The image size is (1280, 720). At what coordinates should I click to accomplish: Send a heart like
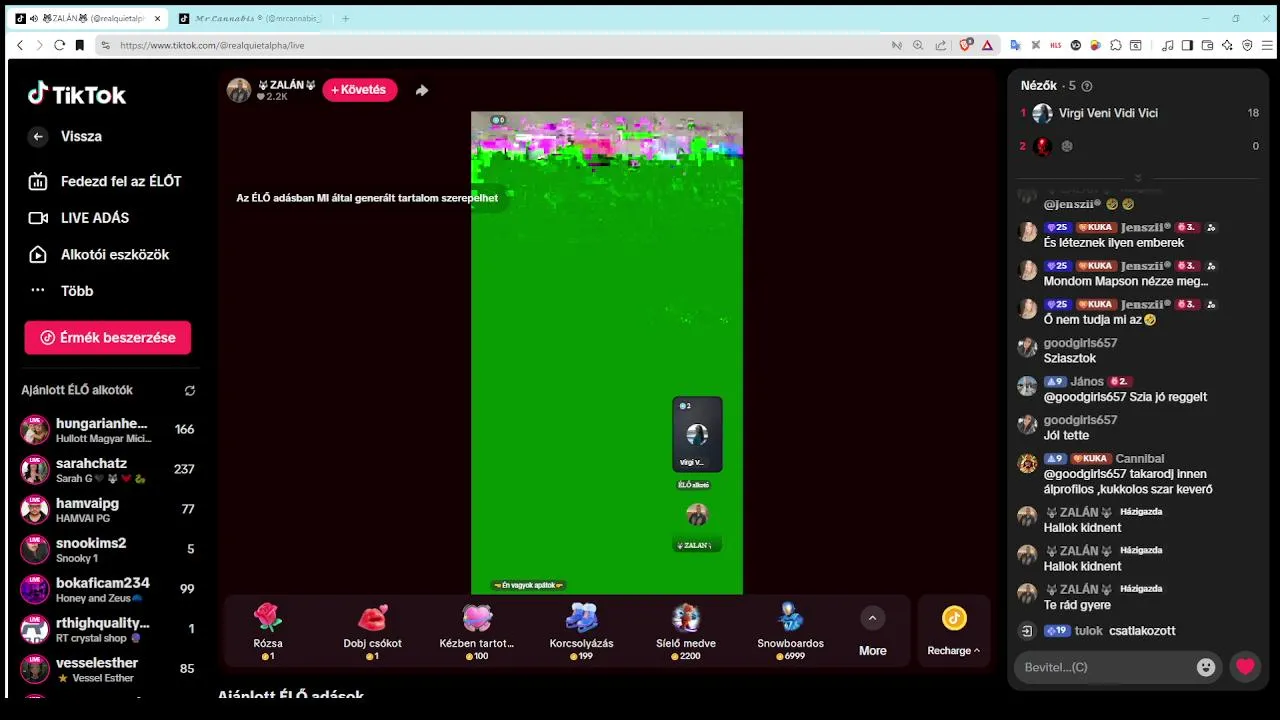pyautogui.click(x=1245, y=667)
